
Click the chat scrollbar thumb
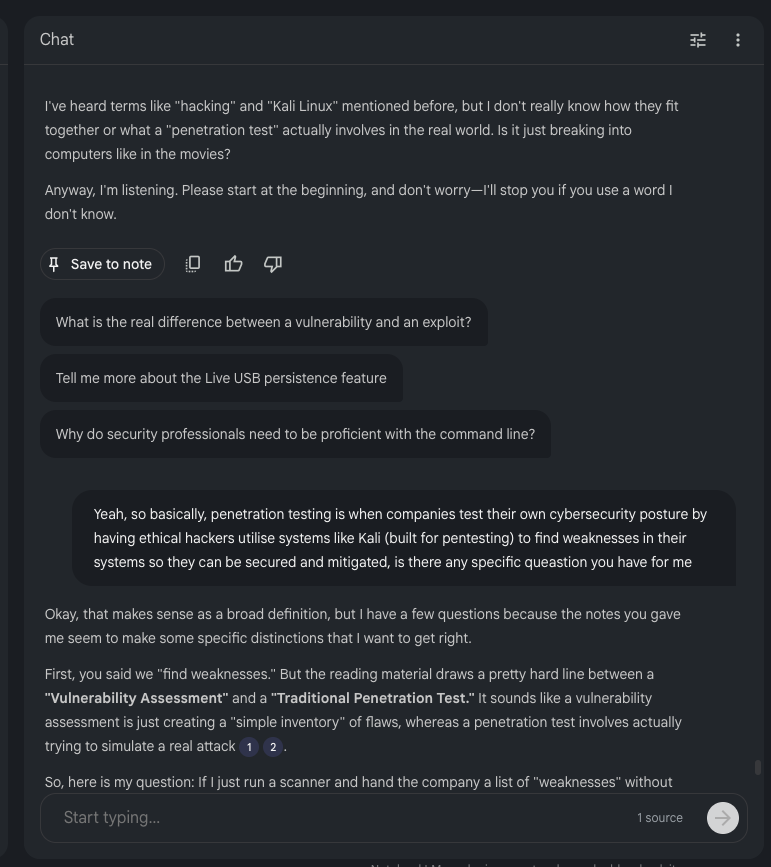[x=758, y=768]
